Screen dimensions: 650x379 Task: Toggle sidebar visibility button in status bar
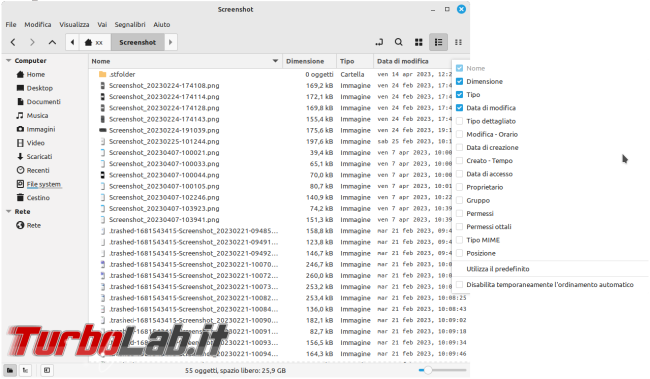point(47,370)
